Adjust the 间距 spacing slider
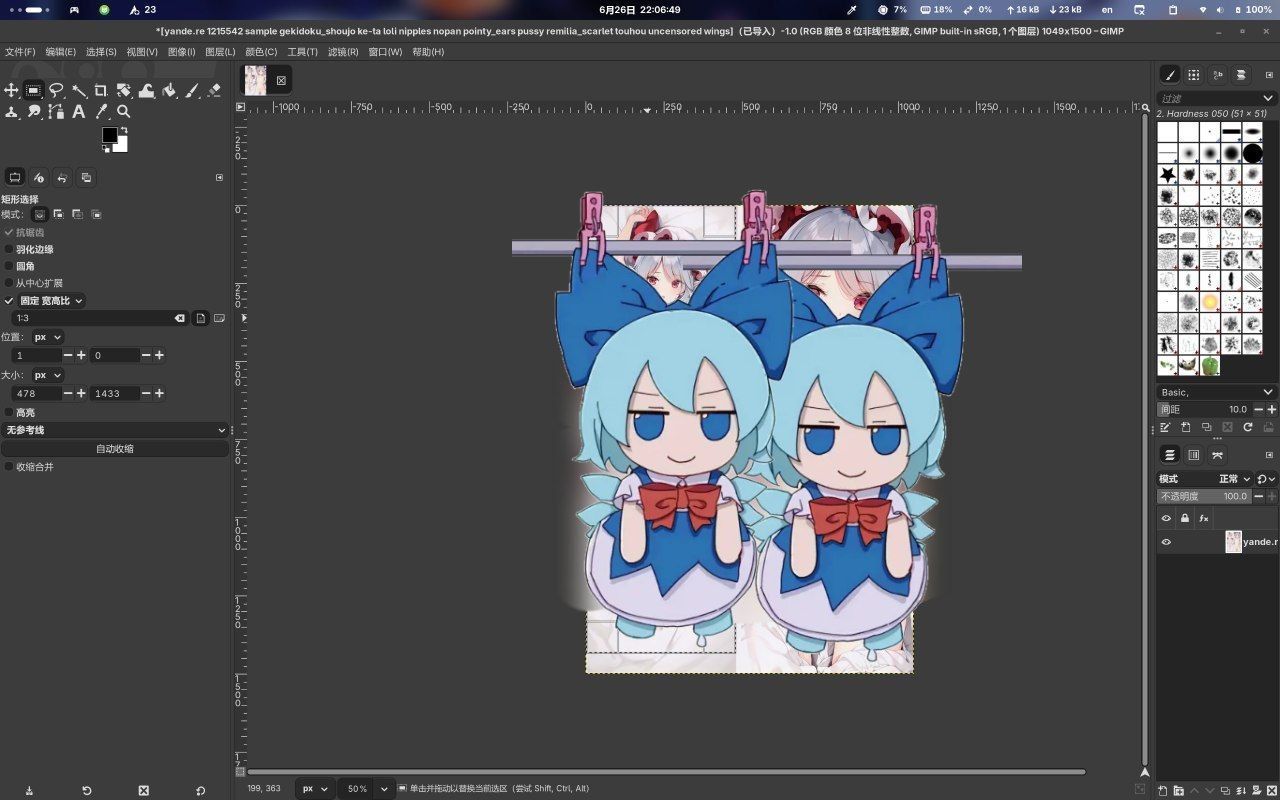This screenshot has width=1280, height=800. click(x=1204, y=409)
